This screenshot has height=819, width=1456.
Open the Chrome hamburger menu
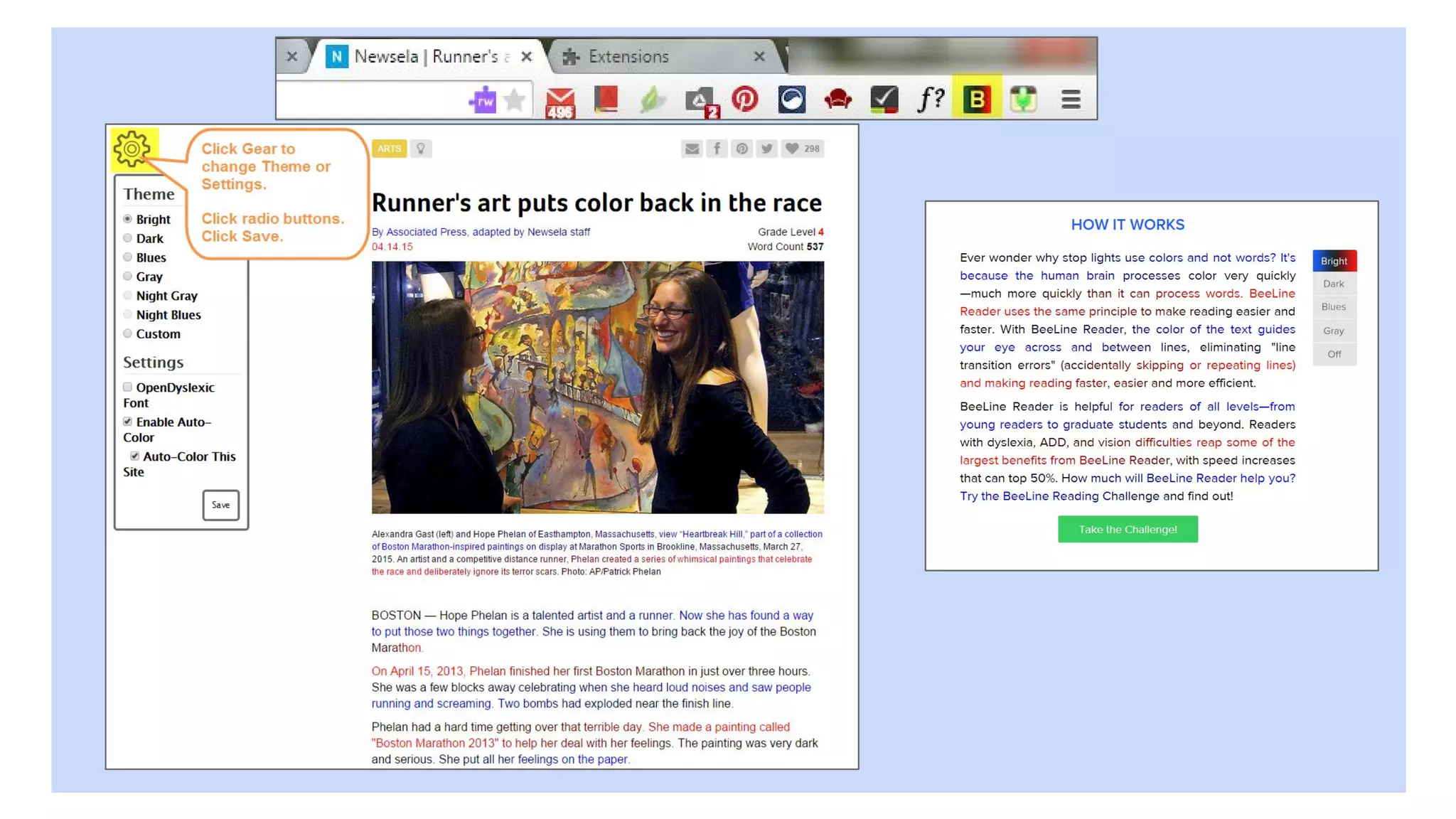[1071, 99]
